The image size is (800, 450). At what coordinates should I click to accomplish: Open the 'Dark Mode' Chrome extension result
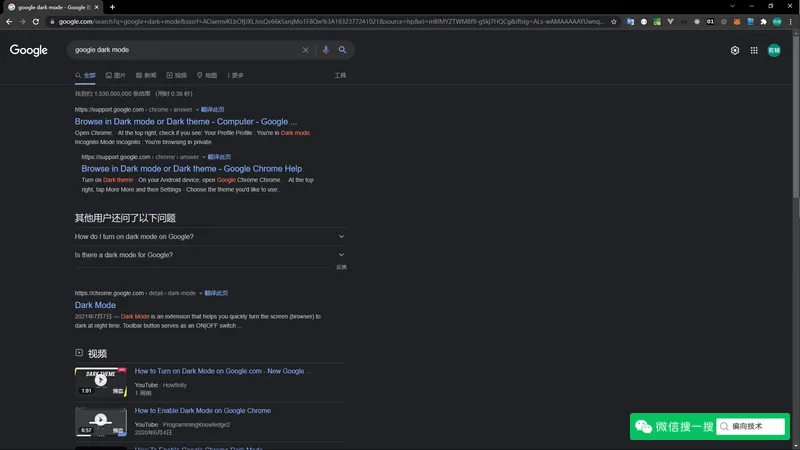pos(95,305)
